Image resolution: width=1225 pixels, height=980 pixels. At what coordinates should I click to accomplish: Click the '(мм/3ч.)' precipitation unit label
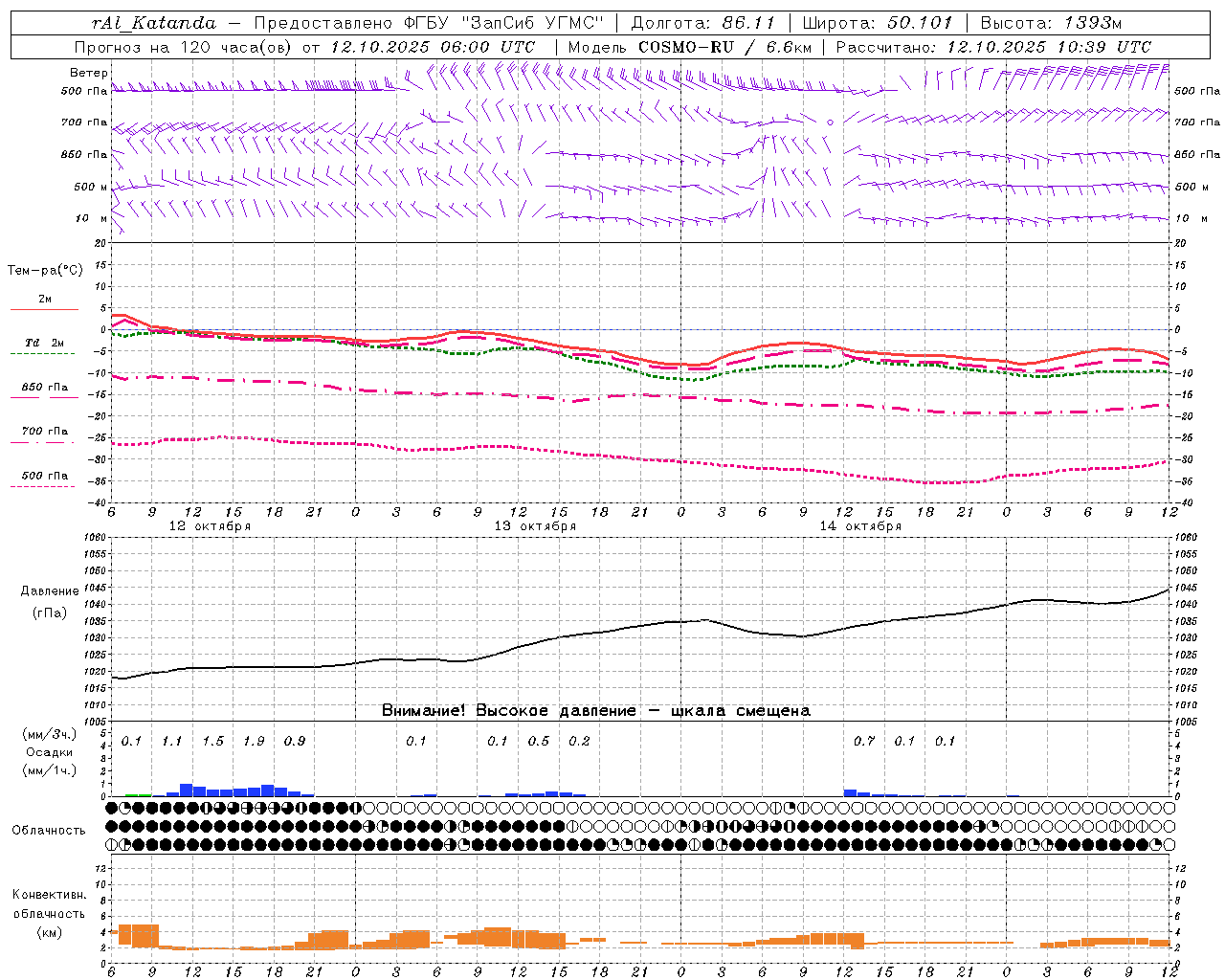49,734
